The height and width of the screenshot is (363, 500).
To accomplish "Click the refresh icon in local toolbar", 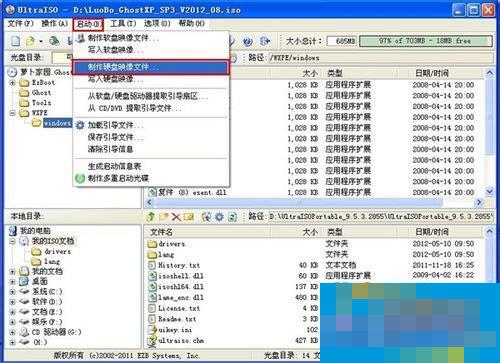I will 232,217.
